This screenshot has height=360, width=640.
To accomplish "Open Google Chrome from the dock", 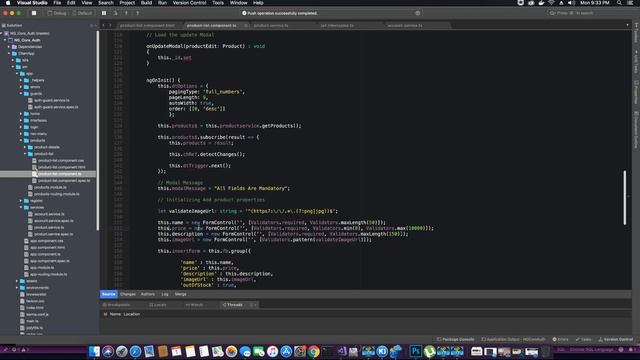I will click(313, 351).
